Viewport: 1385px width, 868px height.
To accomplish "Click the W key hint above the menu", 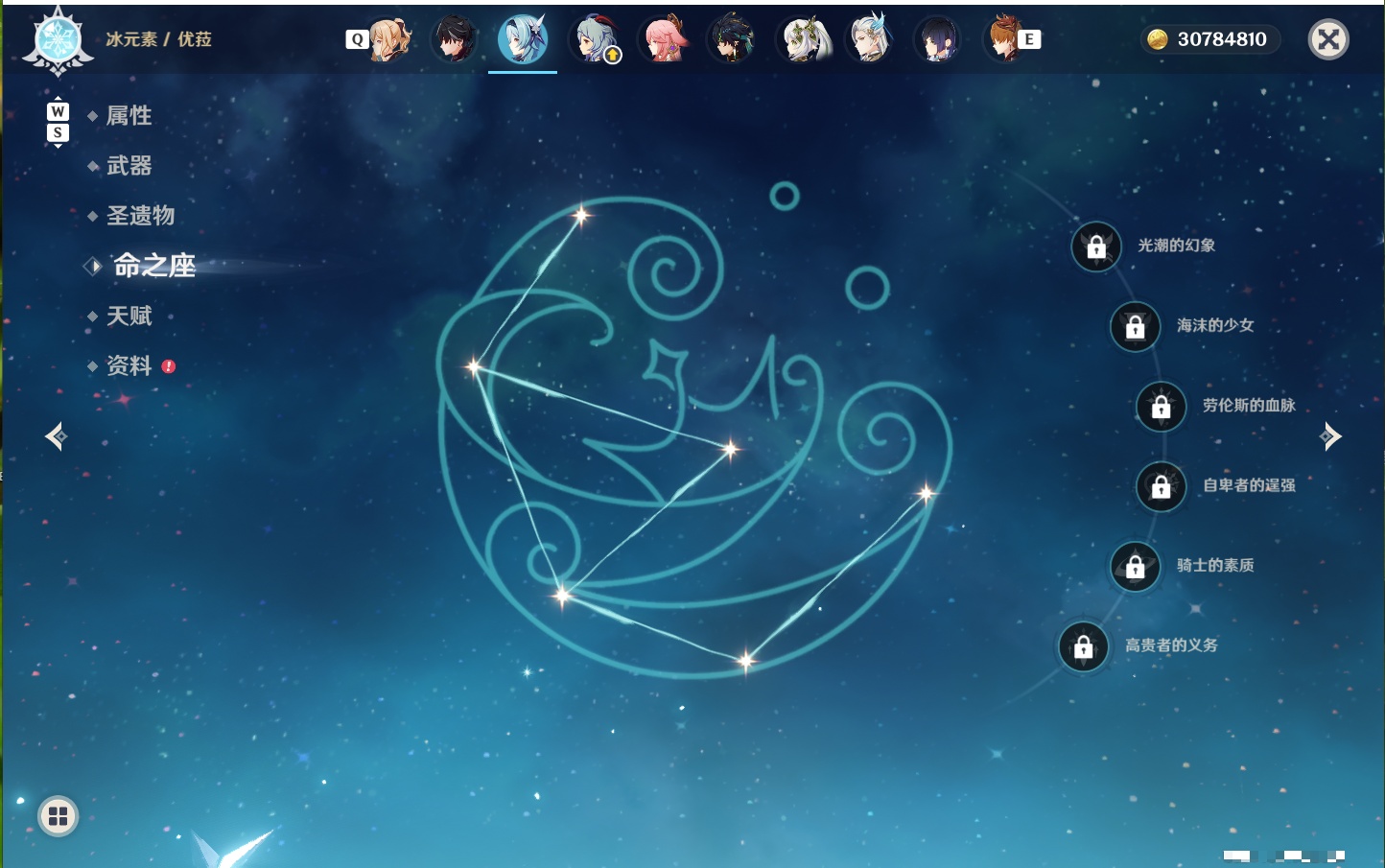I will tap(58, 111).
